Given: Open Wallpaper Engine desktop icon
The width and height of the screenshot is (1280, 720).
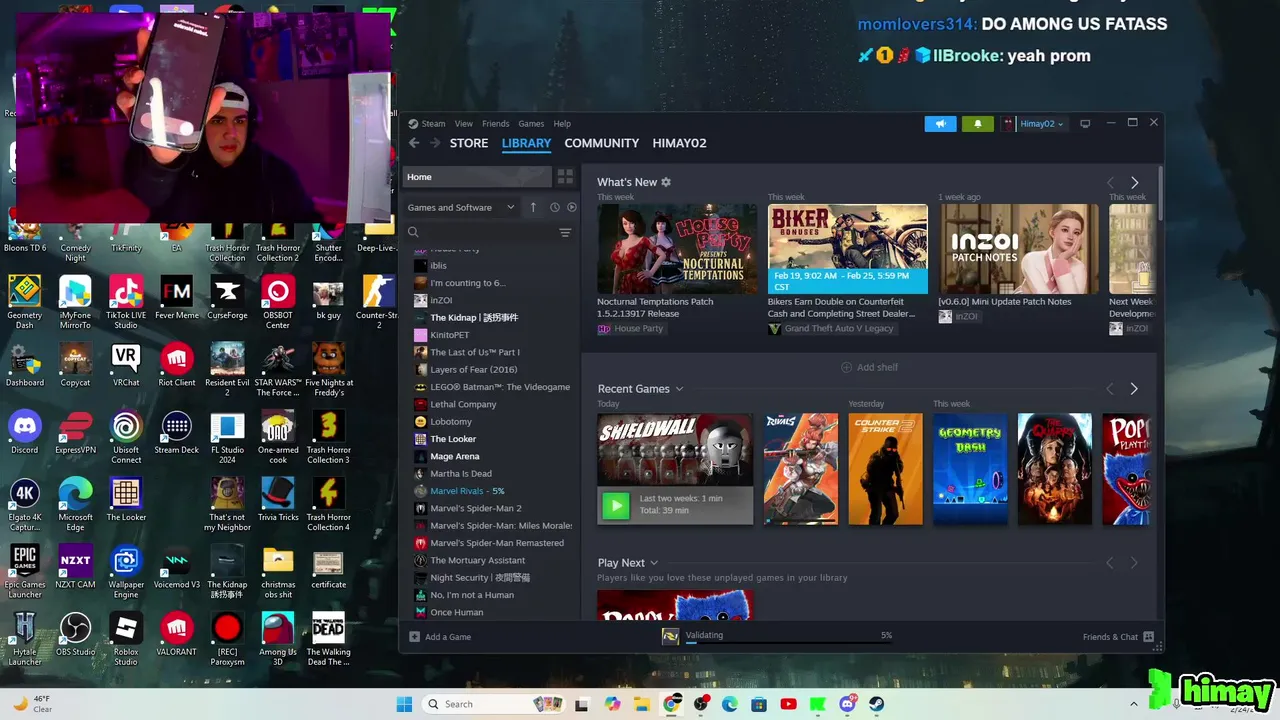Looking at the screenshot, I should (126, 572).
